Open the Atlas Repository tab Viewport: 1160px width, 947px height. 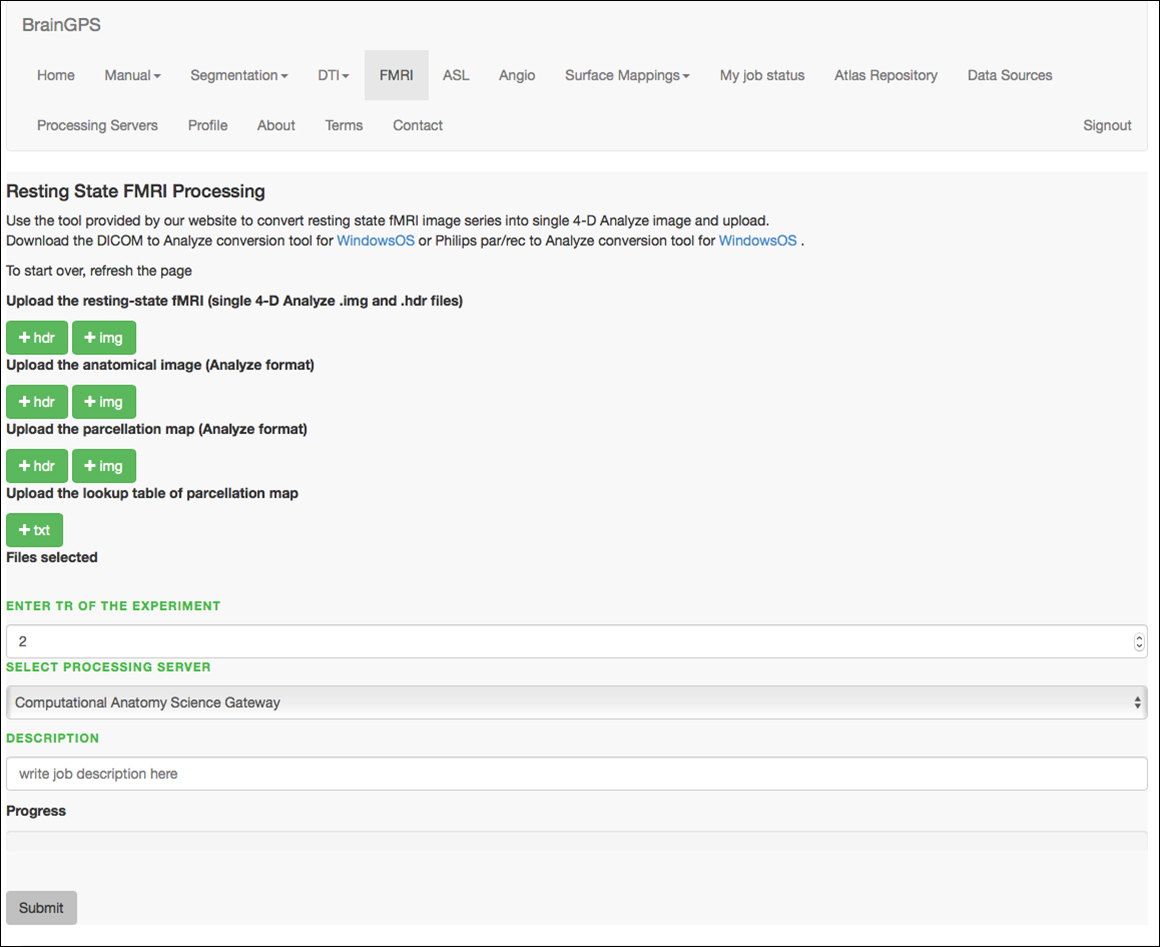click(x=886, y=75)
